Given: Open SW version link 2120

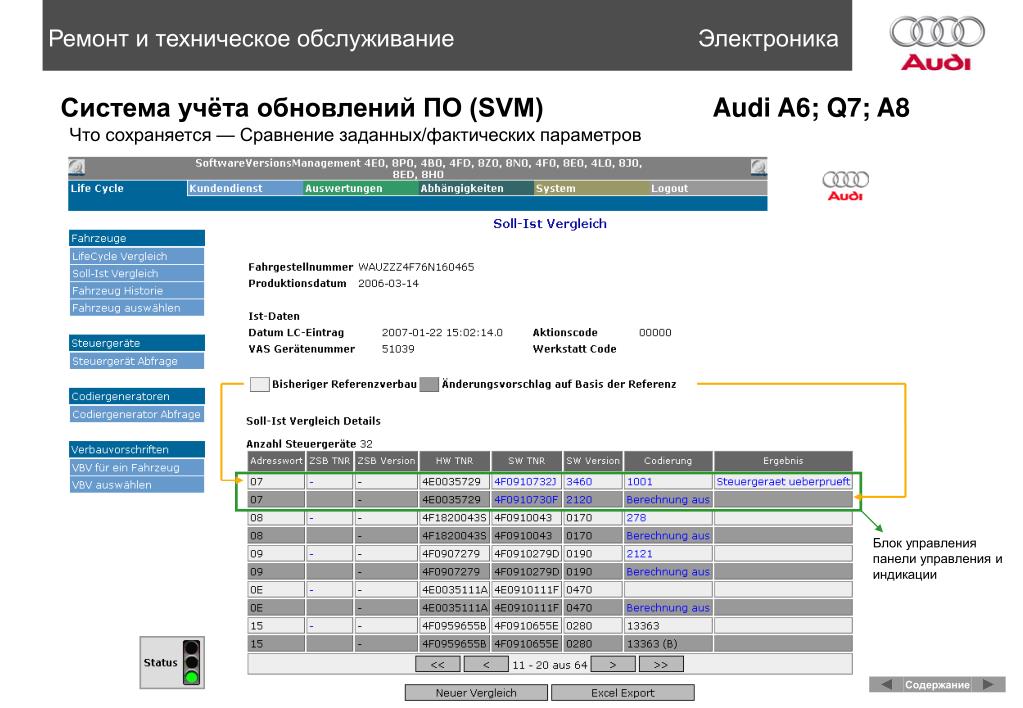Looking at the screenshot, I should tap(579, 500).
